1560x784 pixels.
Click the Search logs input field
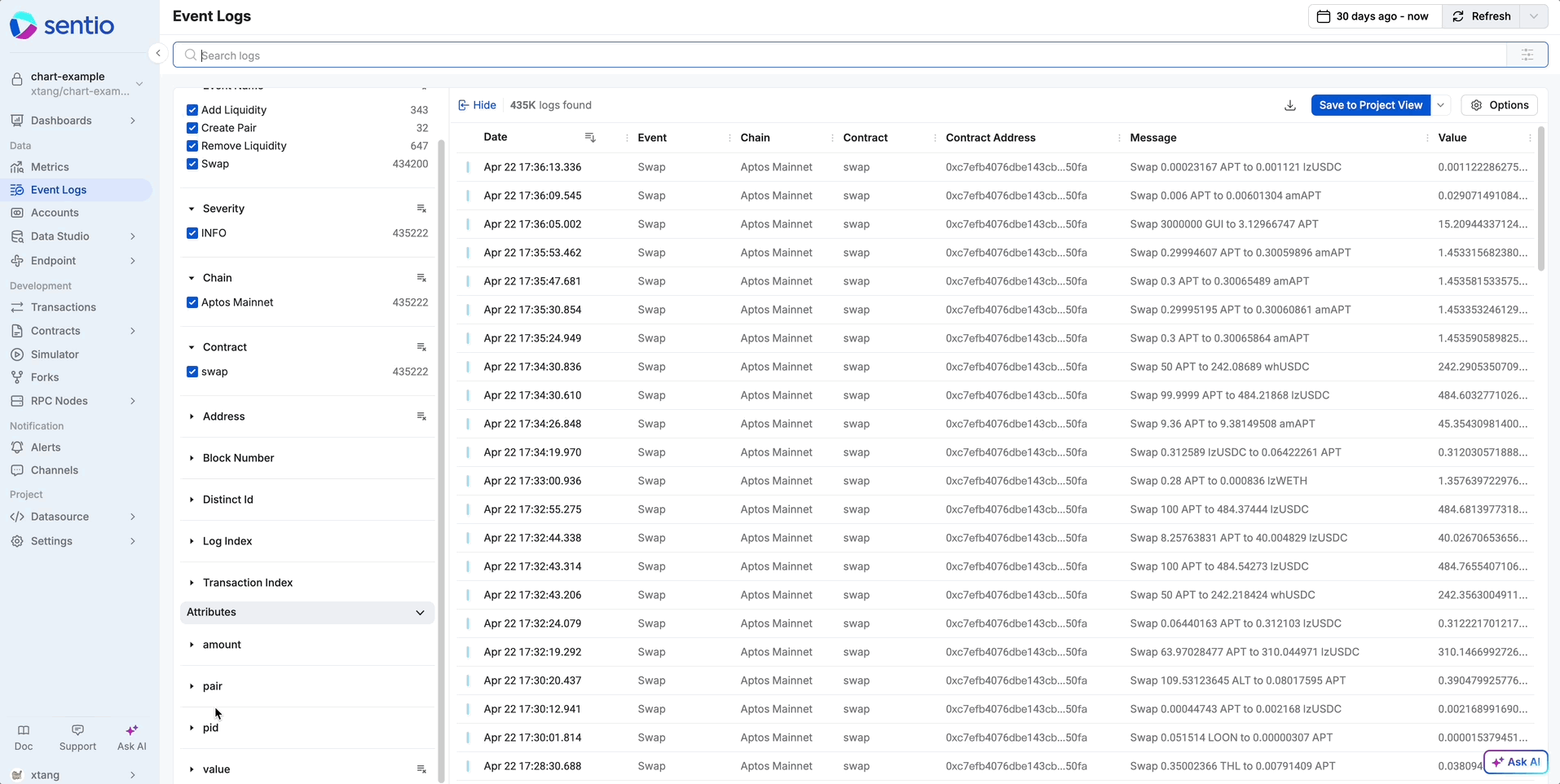(x=839, y=55)
